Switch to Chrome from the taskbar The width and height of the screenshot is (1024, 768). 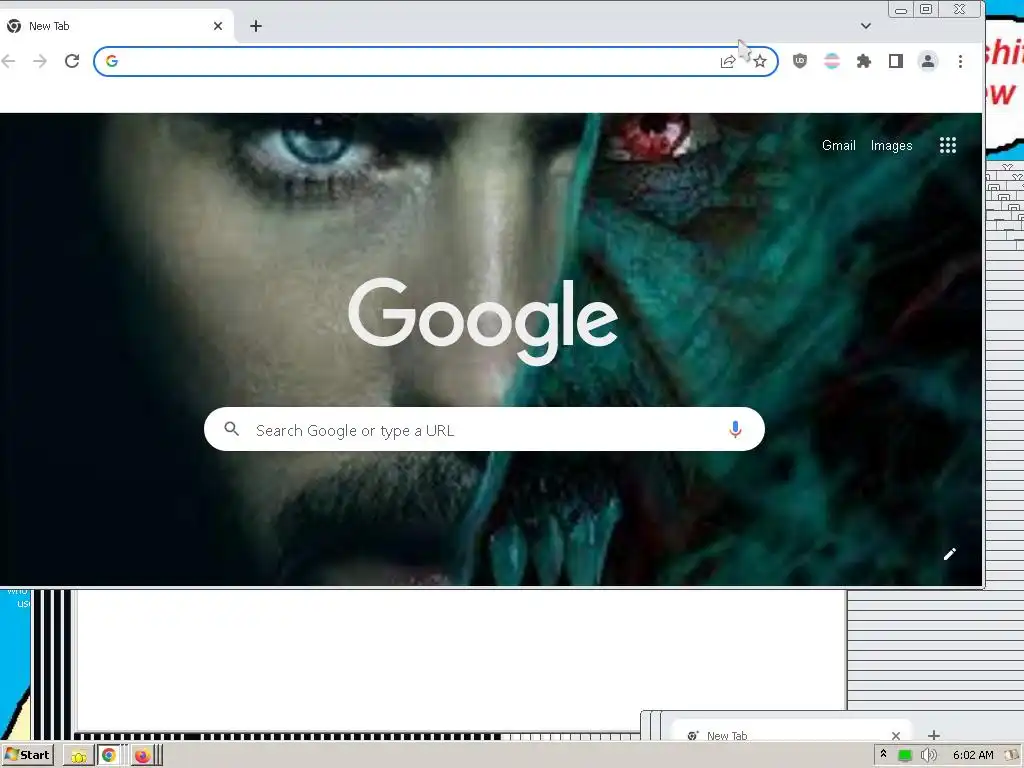coord(109,756)
